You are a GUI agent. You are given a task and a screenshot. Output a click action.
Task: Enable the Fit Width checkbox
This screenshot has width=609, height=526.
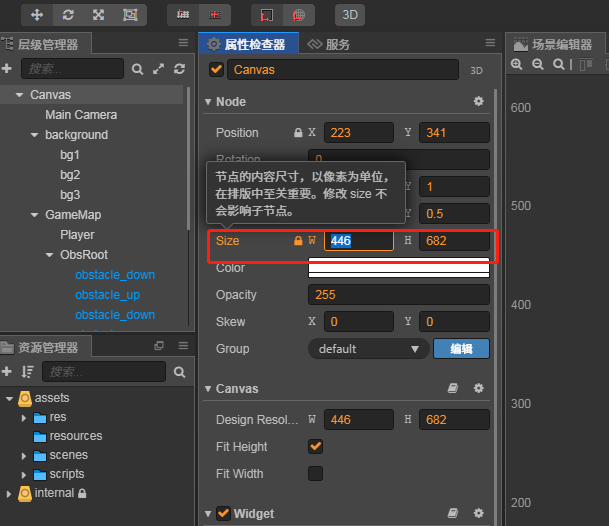315,474
